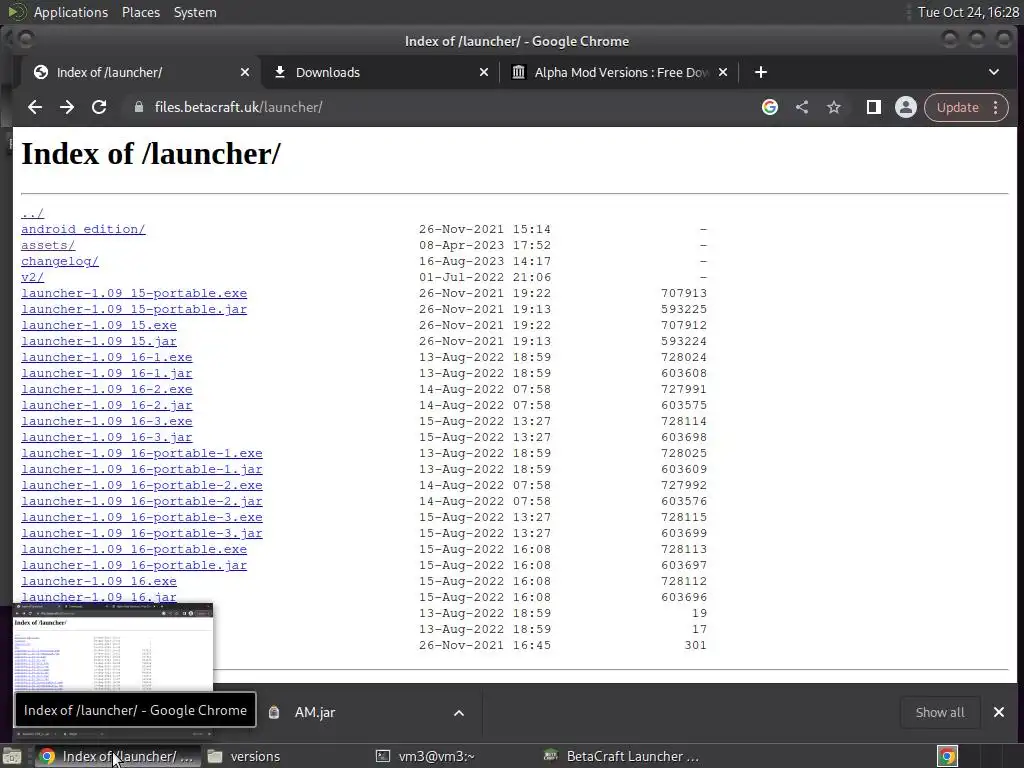Click the Chrome icon in system tray
Screen dimensions: 1024x768
coord(948,756)
